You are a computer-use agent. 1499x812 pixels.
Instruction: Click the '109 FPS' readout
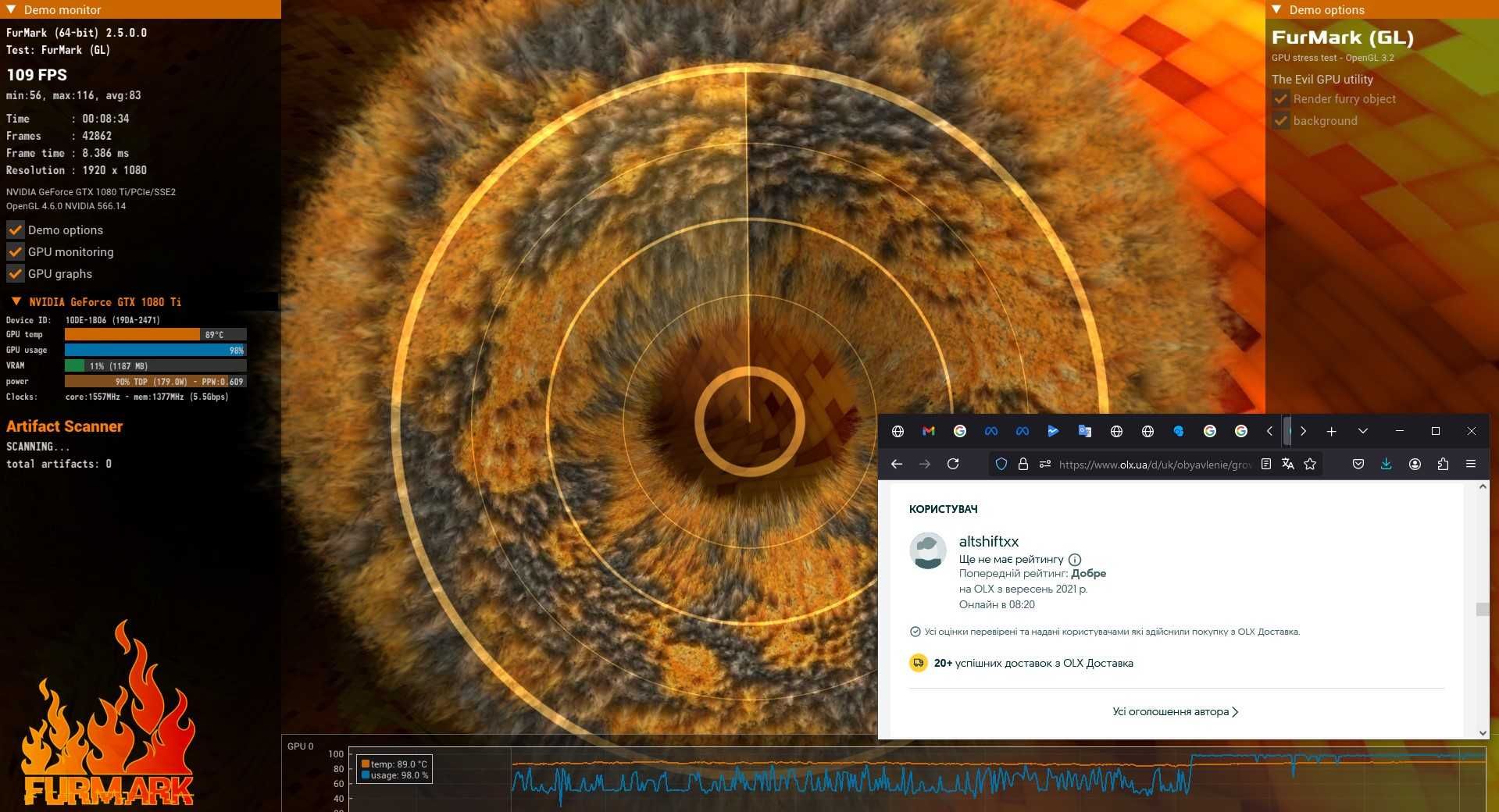click(x=37, y=75)
